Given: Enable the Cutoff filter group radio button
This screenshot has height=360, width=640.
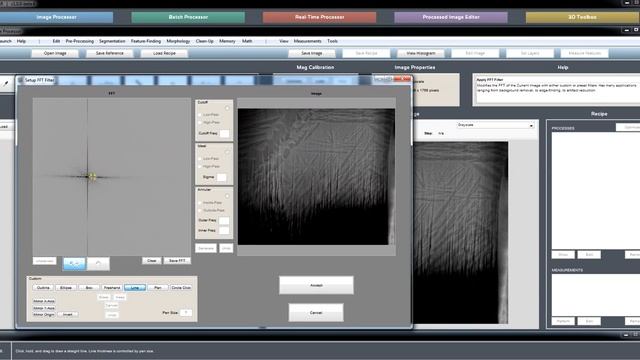Looking at the screenshot, I should tap(227, 108).
